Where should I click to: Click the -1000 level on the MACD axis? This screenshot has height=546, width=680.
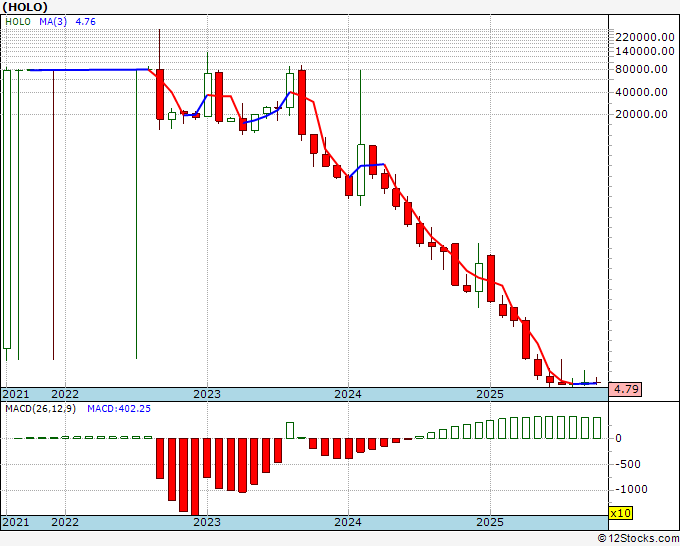point(633,489)
